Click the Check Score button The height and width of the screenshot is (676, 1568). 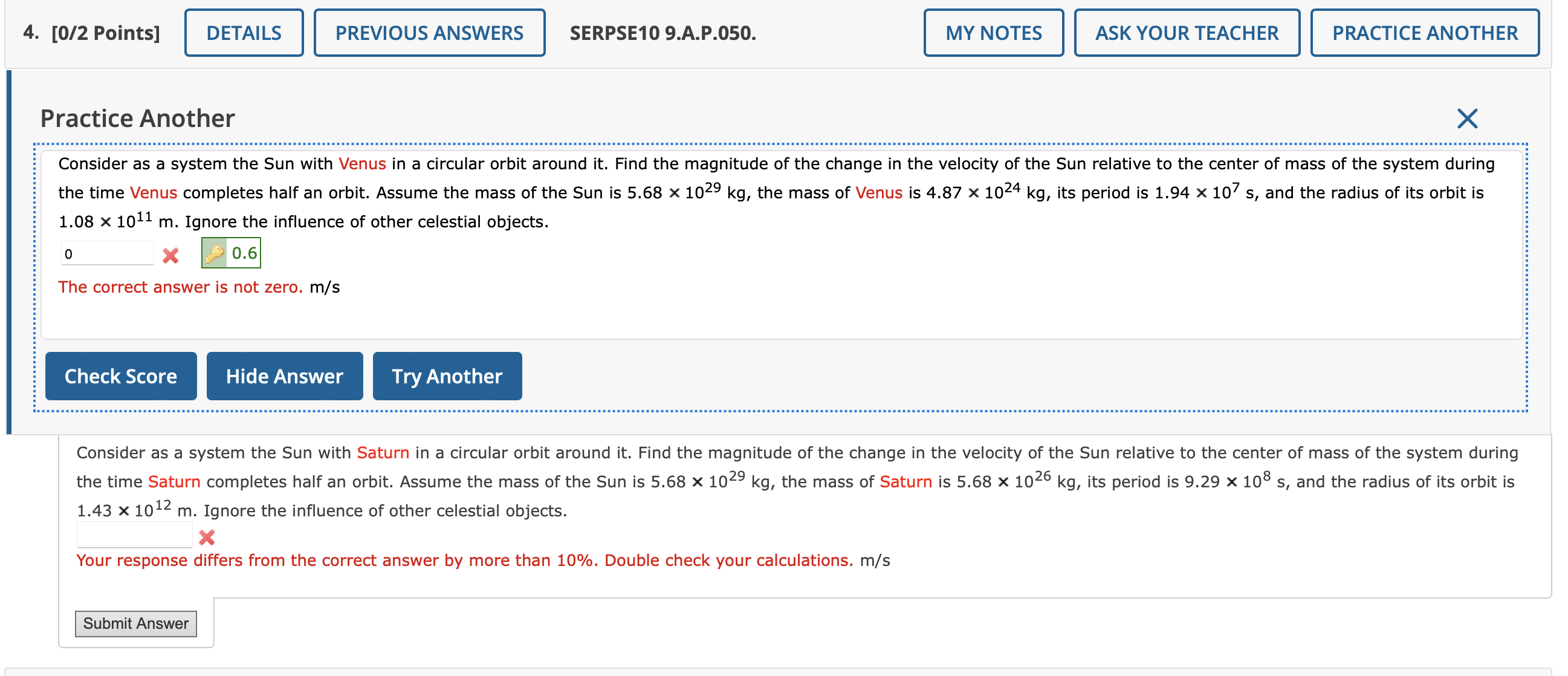point(120,375)
